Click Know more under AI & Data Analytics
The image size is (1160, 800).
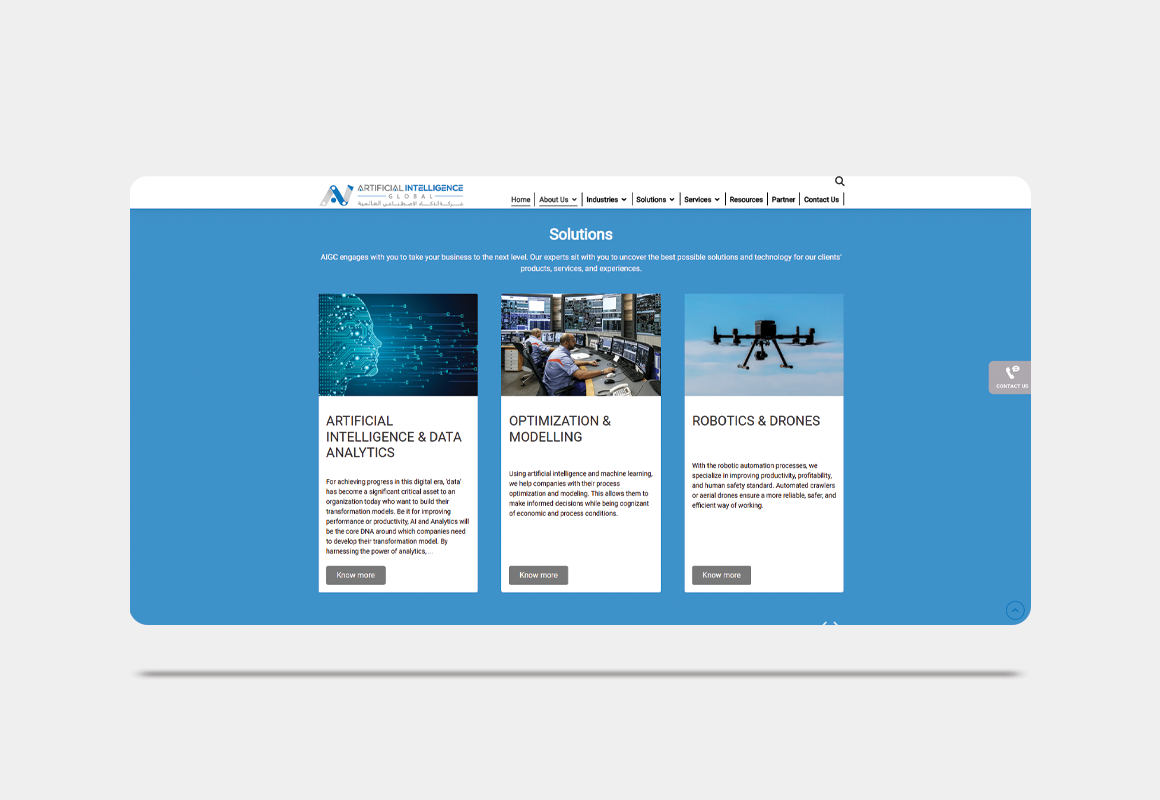[356, 575]
